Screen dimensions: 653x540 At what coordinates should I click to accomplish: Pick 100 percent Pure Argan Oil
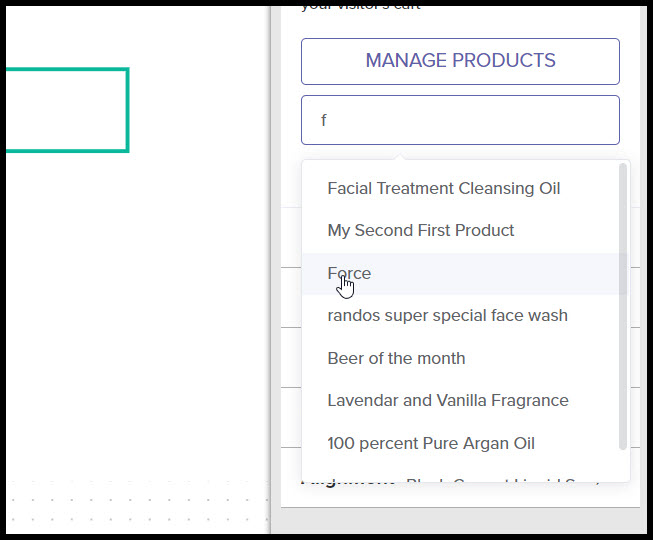(430, 443)
